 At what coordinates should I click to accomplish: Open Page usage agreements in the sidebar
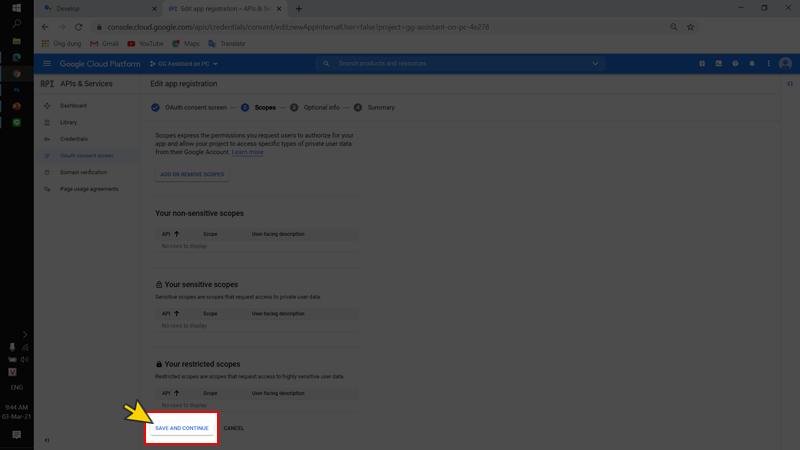[x=89, y=189]
